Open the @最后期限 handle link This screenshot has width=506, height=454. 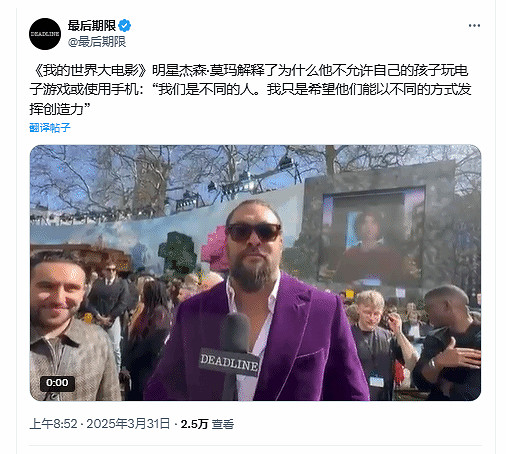click(x=97, y=42)
